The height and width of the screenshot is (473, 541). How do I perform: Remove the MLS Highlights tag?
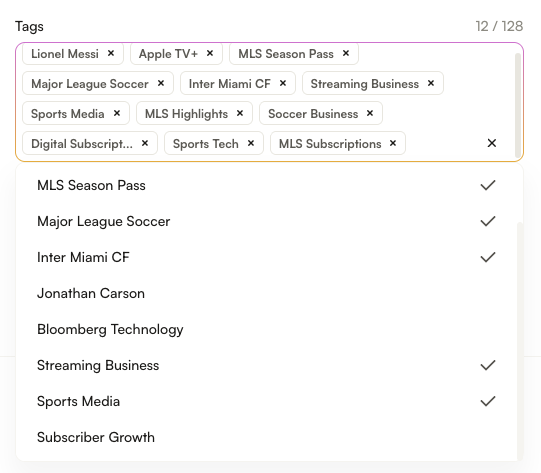click(x=240, y=114)
